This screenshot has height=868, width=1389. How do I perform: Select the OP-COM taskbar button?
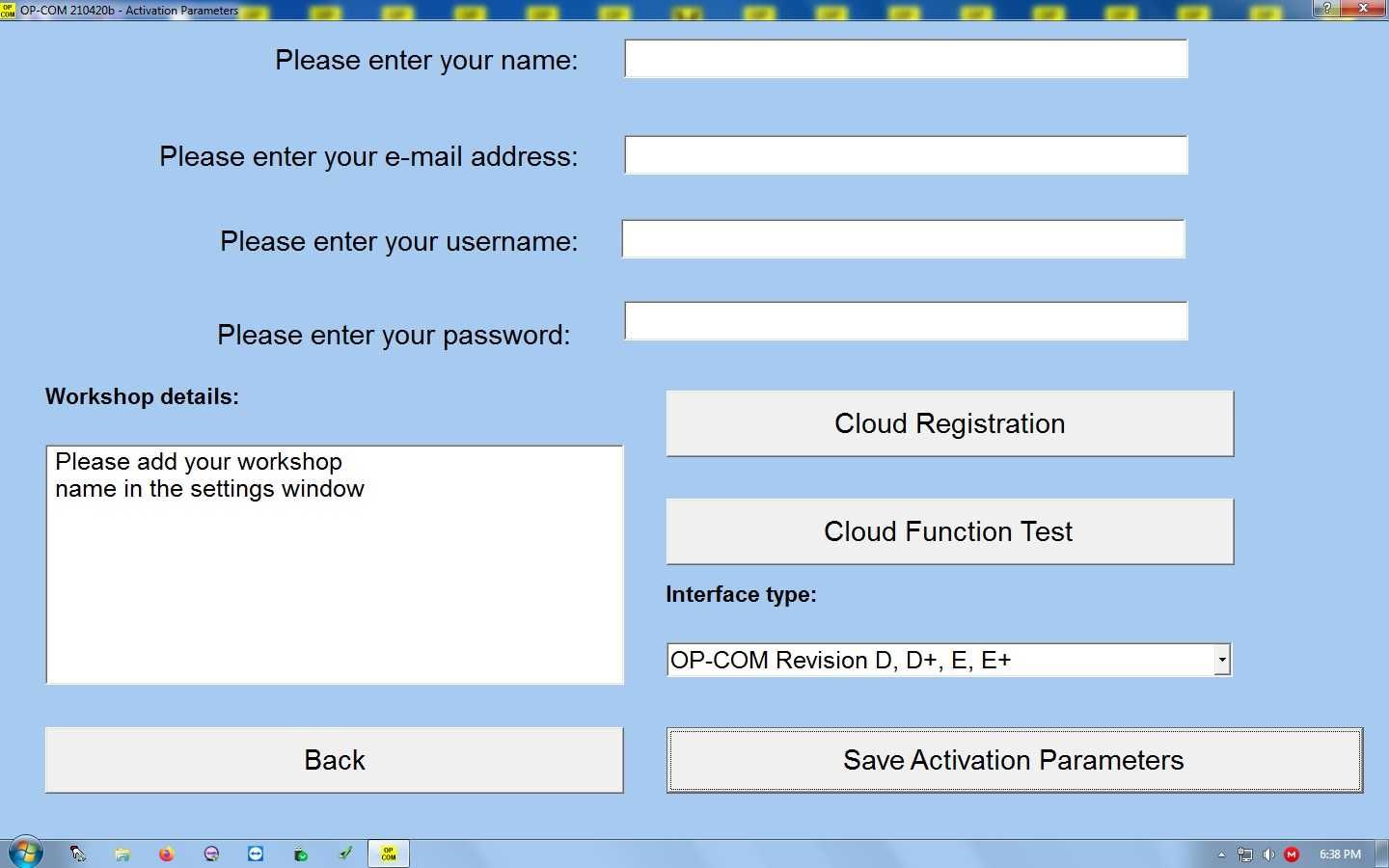pyautogui.click(x=389, y=854)
